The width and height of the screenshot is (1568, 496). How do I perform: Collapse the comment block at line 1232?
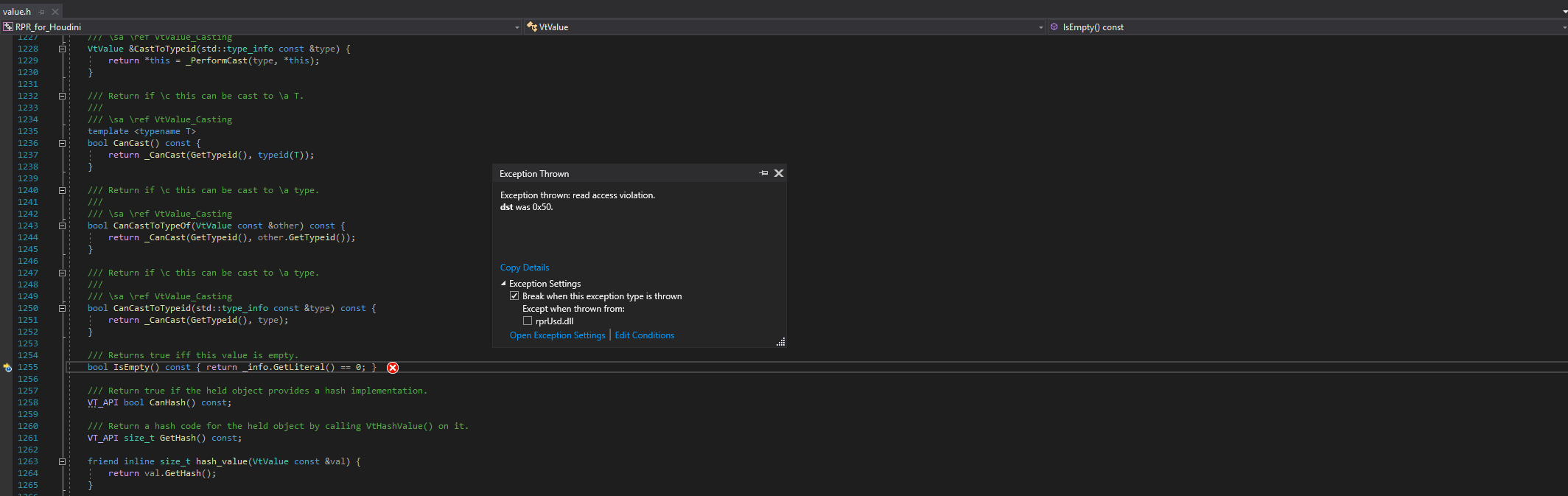point(62,96)
